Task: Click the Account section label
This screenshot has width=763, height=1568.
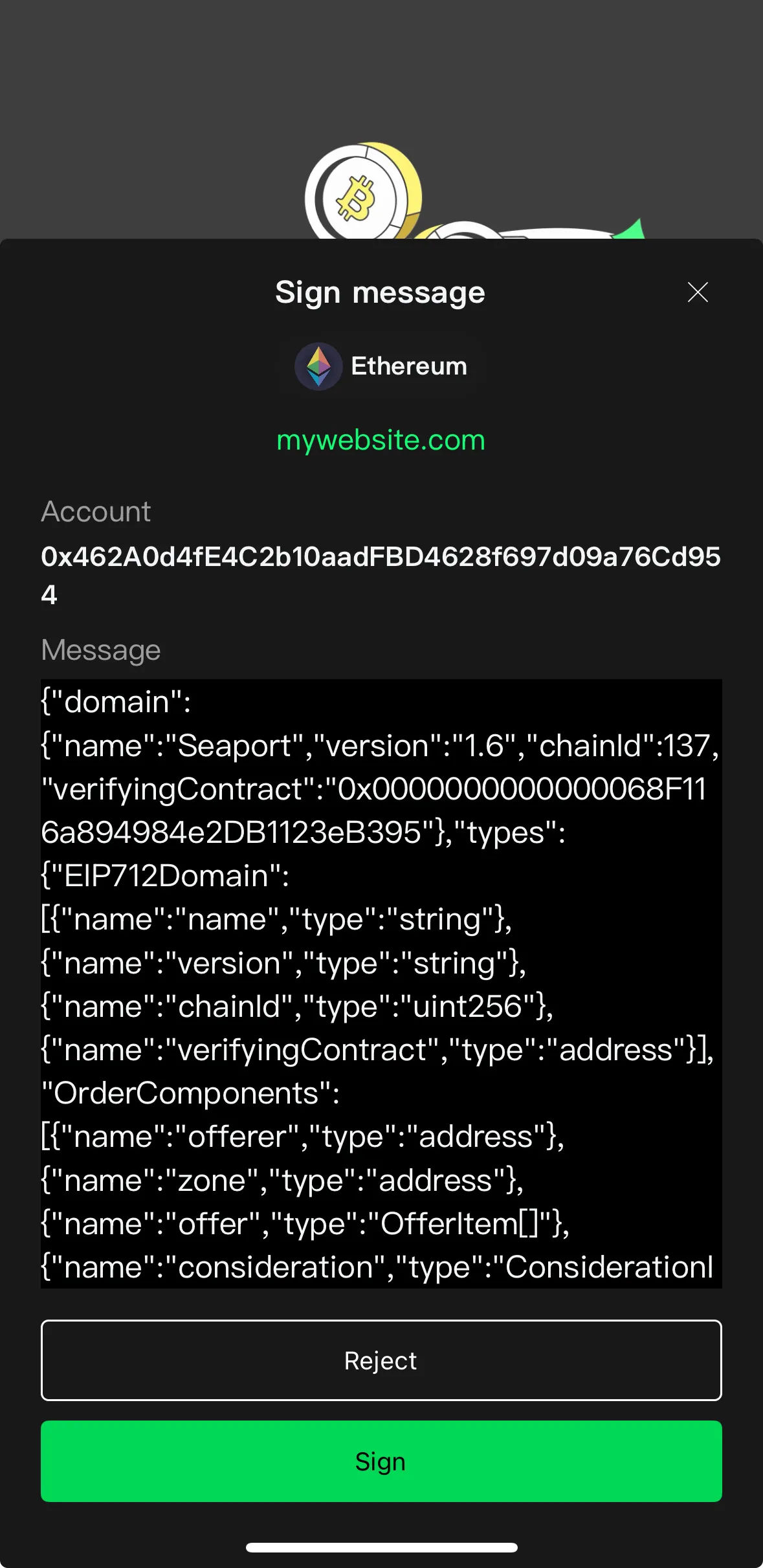Action: point(95,511)
